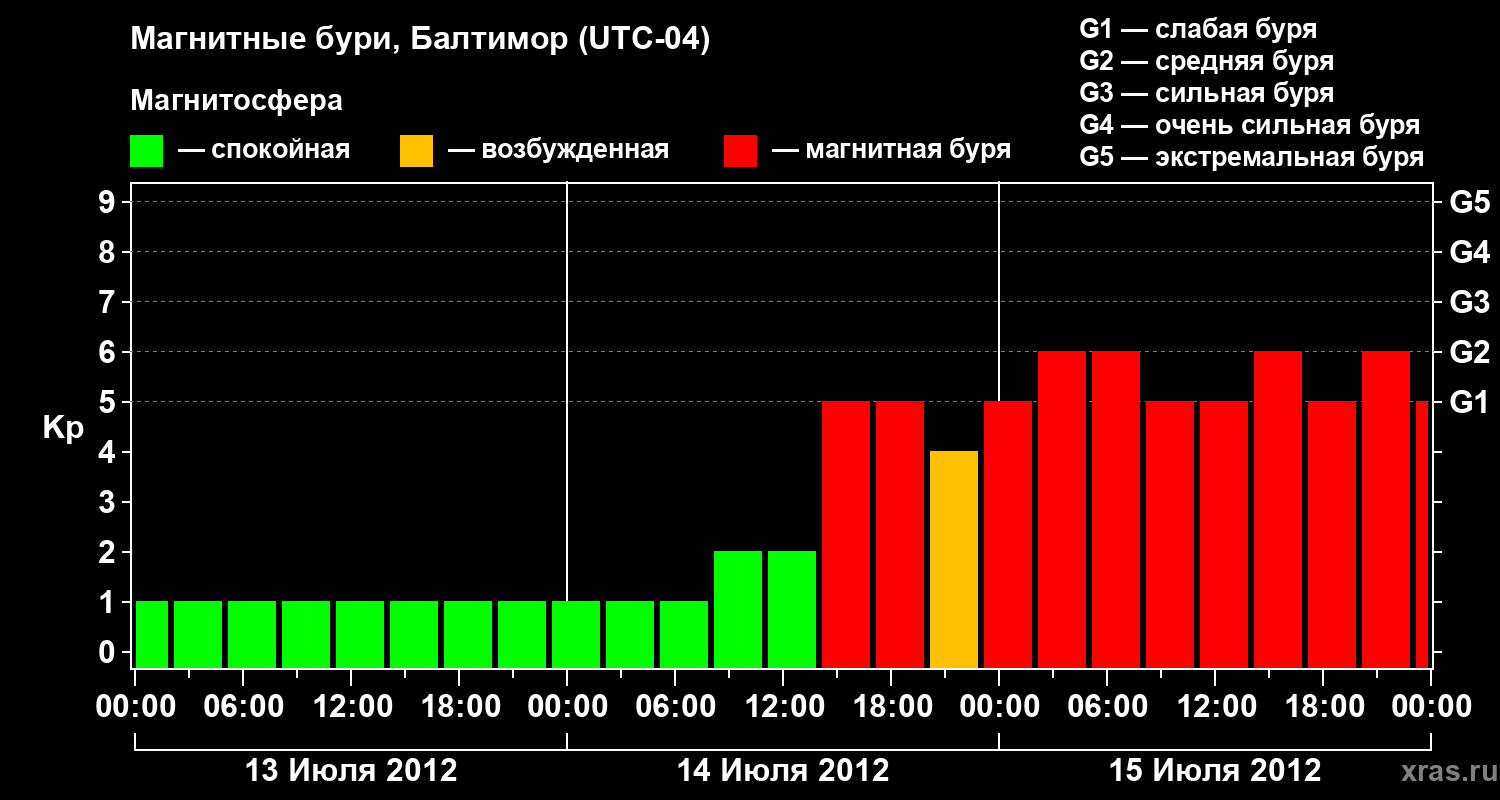Click the Kp axis value 7
Viewport: 1500px width, 800px height.
(x=109, y=302)
